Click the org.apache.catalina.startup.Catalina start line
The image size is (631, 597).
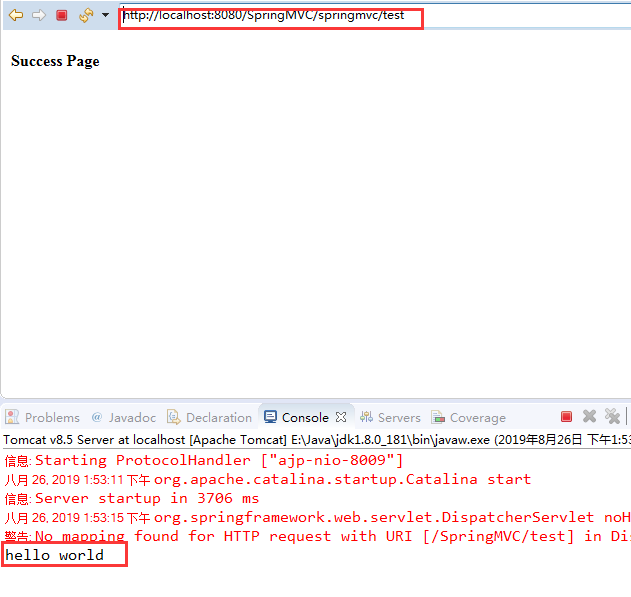pos(268,480)
